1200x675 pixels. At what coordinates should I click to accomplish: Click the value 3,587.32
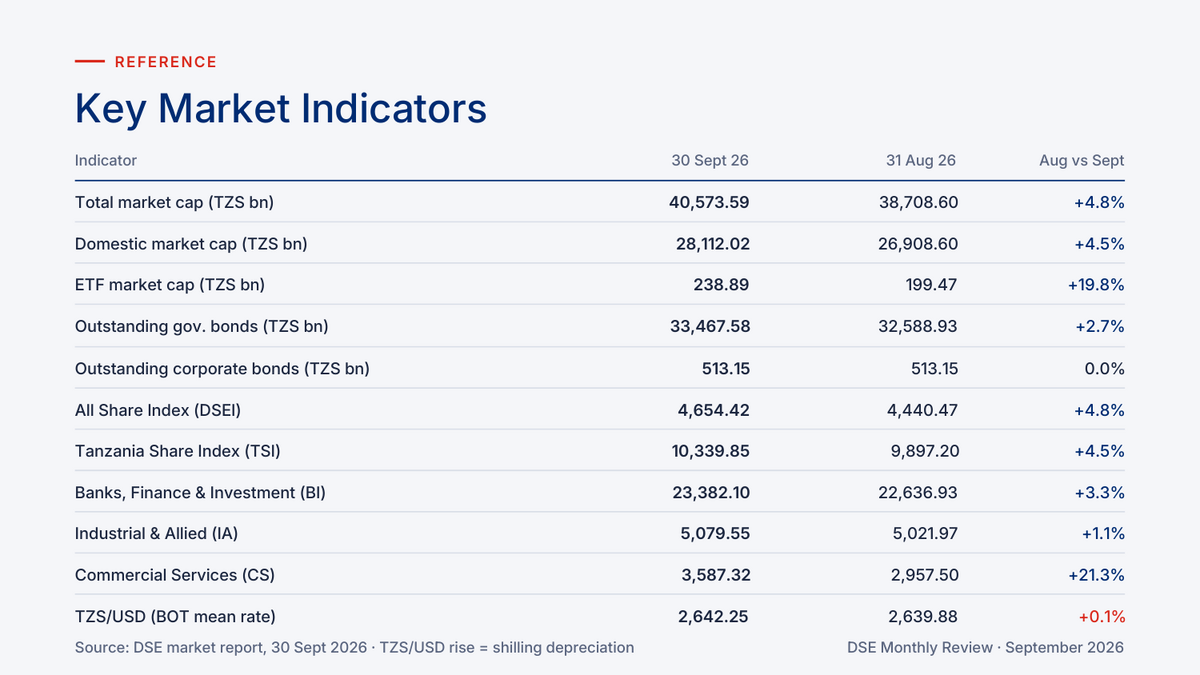(x=715, y=575)
